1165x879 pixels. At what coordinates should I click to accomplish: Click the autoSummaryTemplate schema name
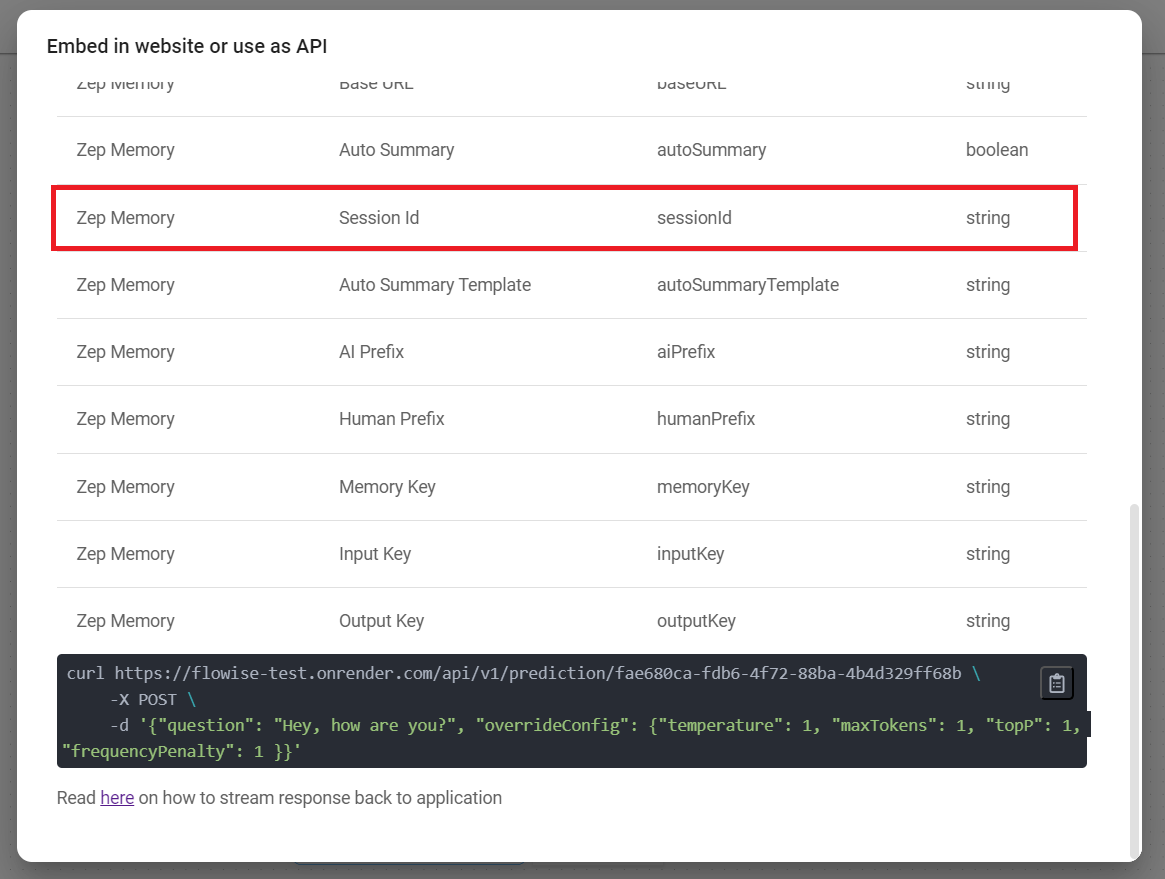click(x=747, y=285)
